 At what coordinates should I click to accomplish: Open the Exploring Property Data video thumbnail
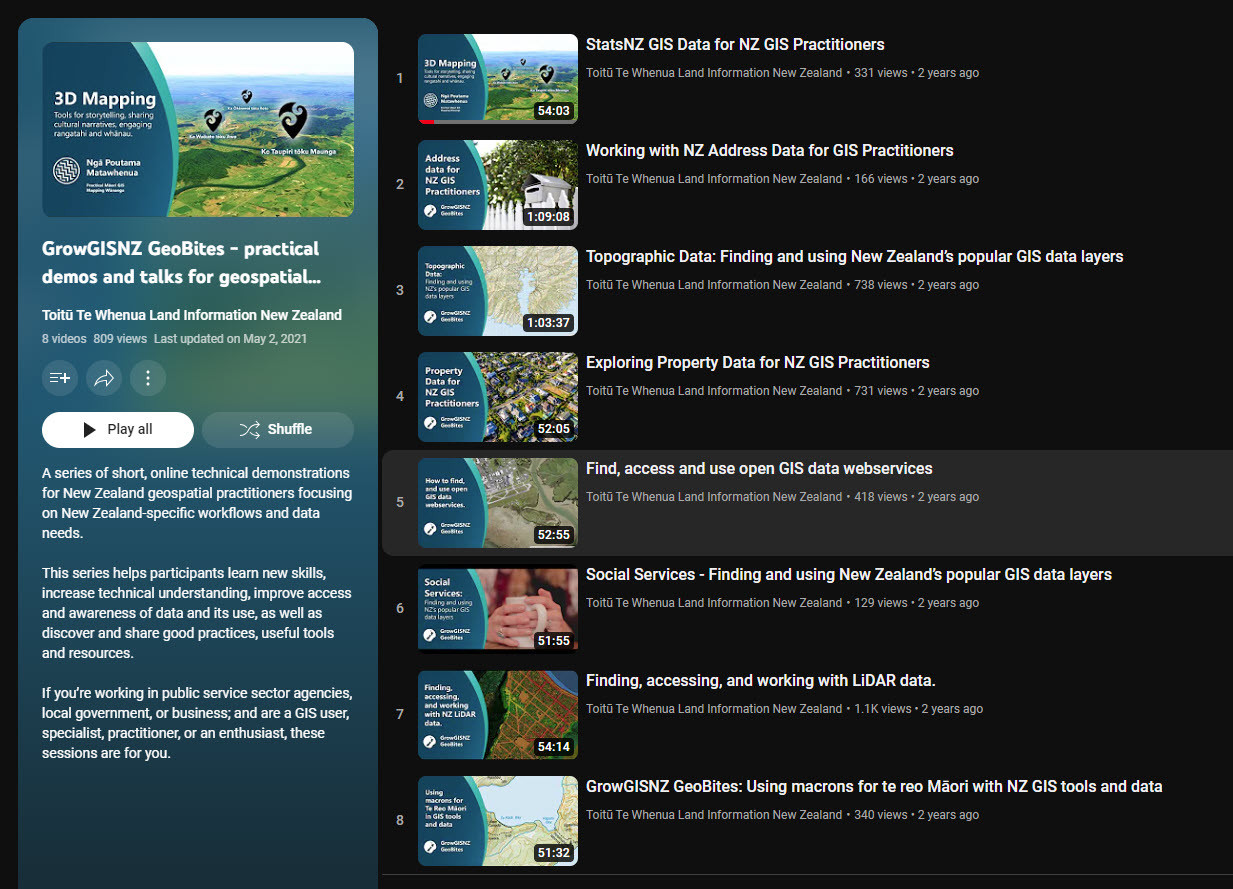coord(498,397)
